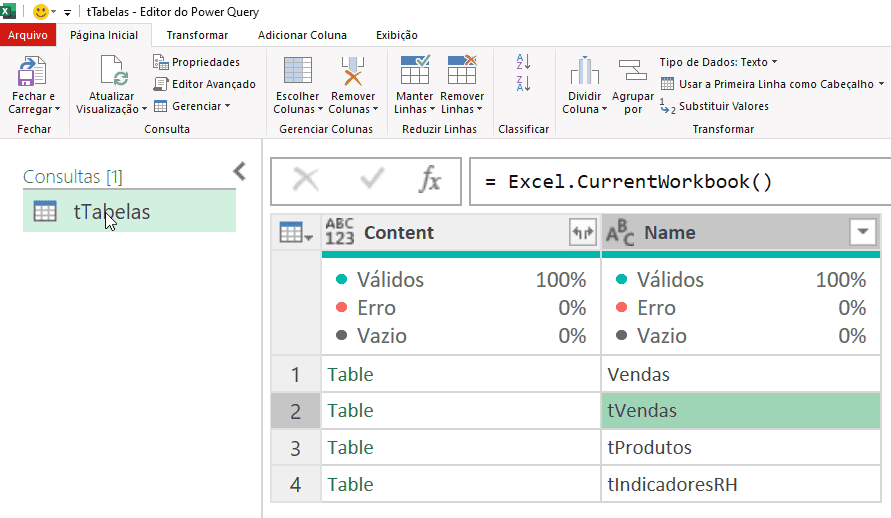This screenshot has width=891, height=518.
Task: Click Substituir Valores button
Action: [x=715, y=106]
